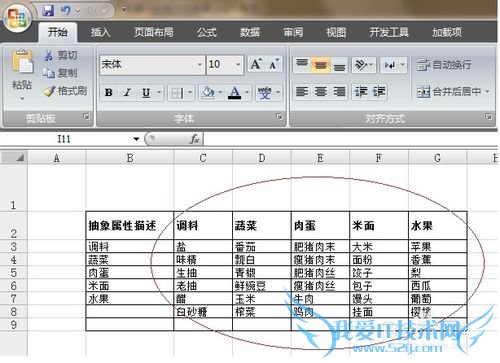Open the borders style dropdown arrow
The image size is (500, 363).
pyautogui.click(x=190, y=92)
